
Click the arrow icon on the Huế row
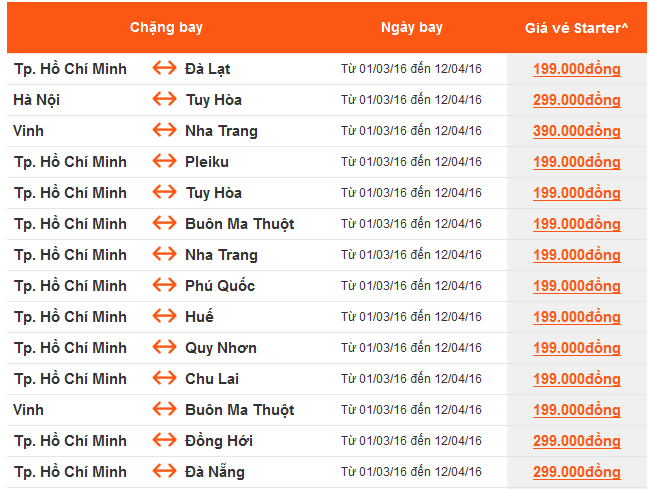pos(164,317)
